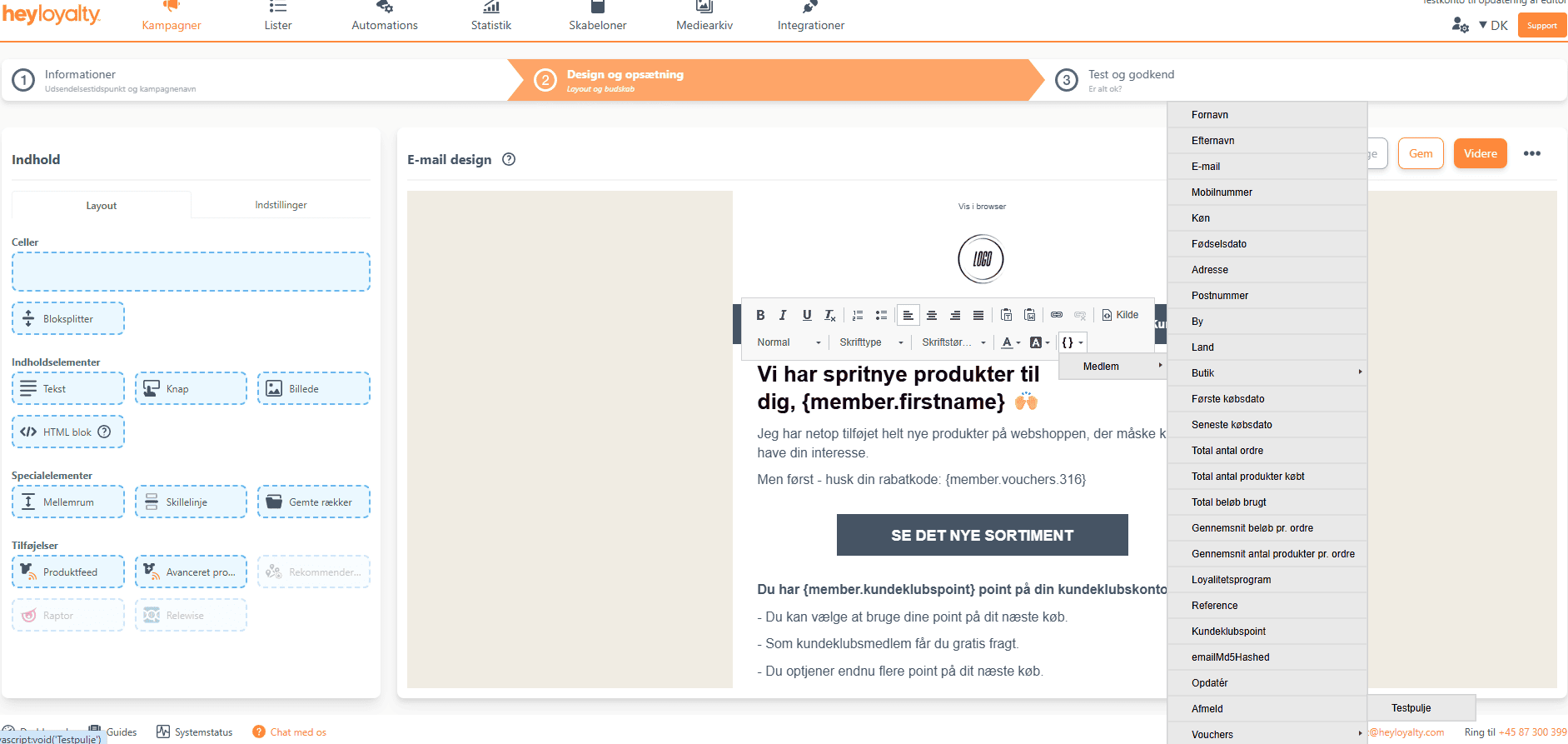Center align the text

932,315
